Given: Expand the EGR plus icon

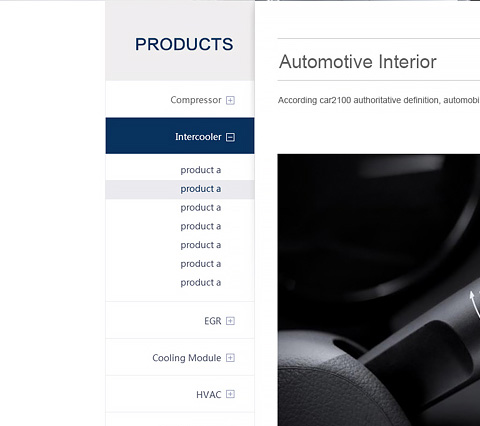Looking at the screenshot, I should point(230,321).
